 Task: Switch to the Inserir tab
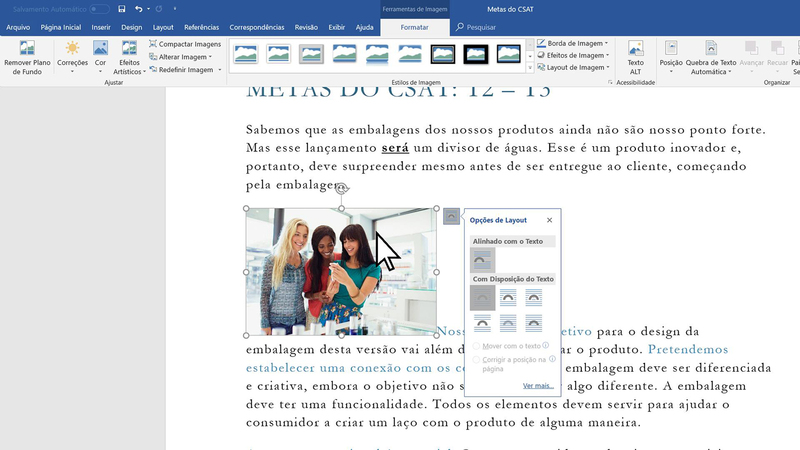(100, 27)
